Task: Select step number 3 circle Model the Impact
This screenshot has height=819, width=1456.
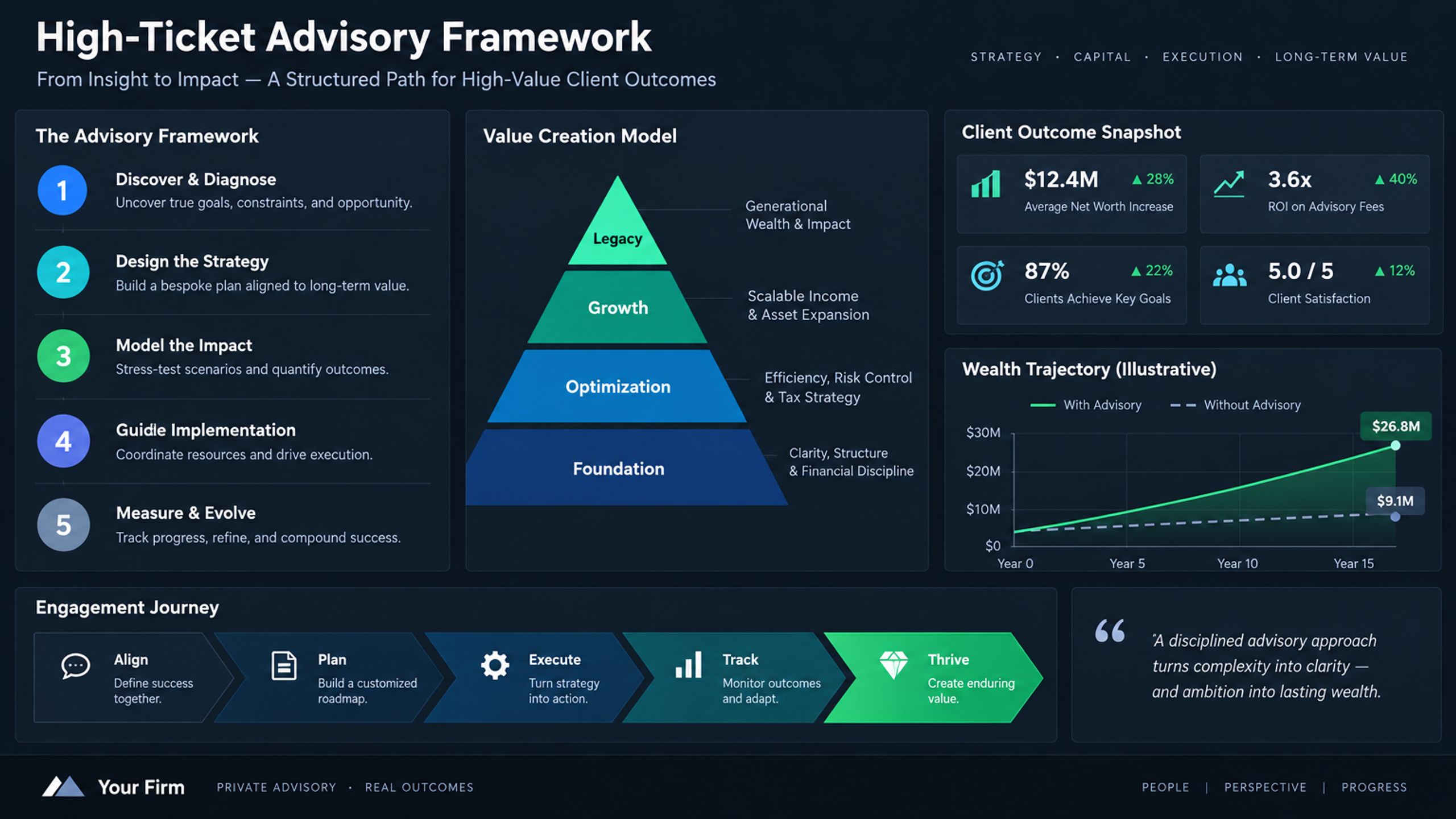Action: pos(63,356)
